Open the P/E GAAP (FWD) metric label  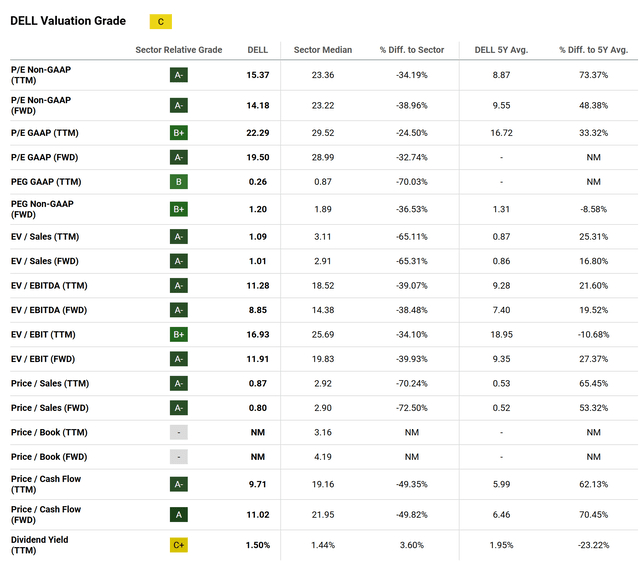[44, 157]
